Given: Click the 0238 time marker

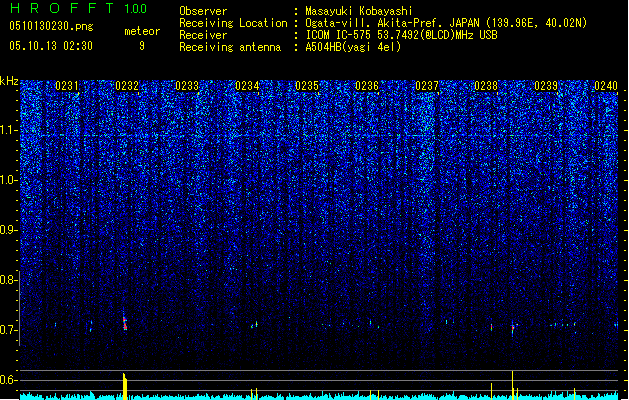Looking at the screenshot, I should click(486, 86).
